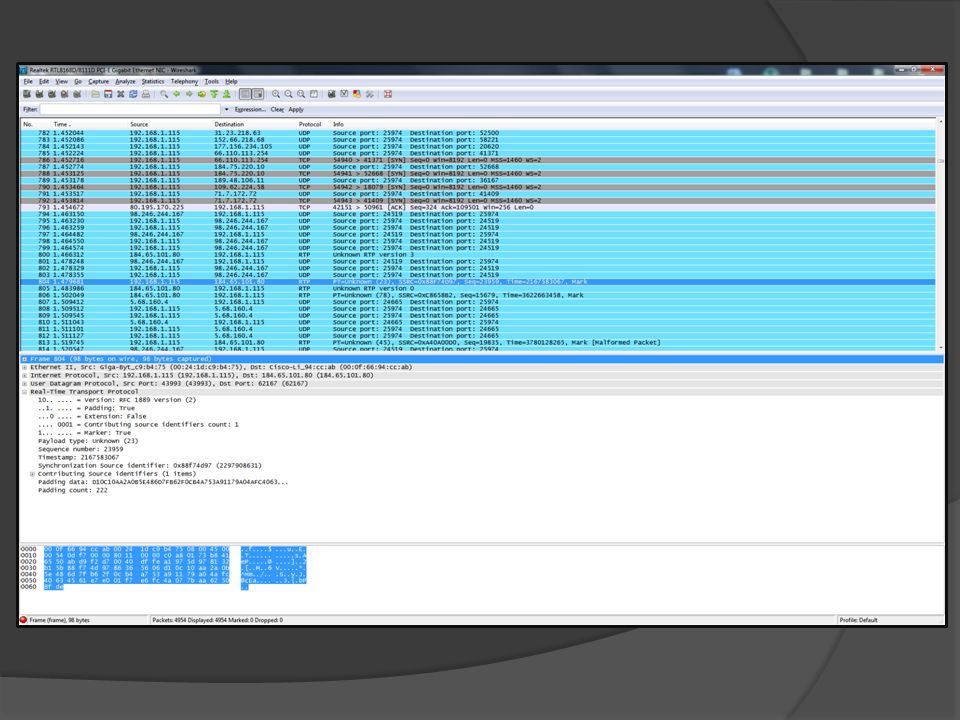Click the Display Filters toolbar icon
This screenshot has height=720, width=960.
(344, 94)
